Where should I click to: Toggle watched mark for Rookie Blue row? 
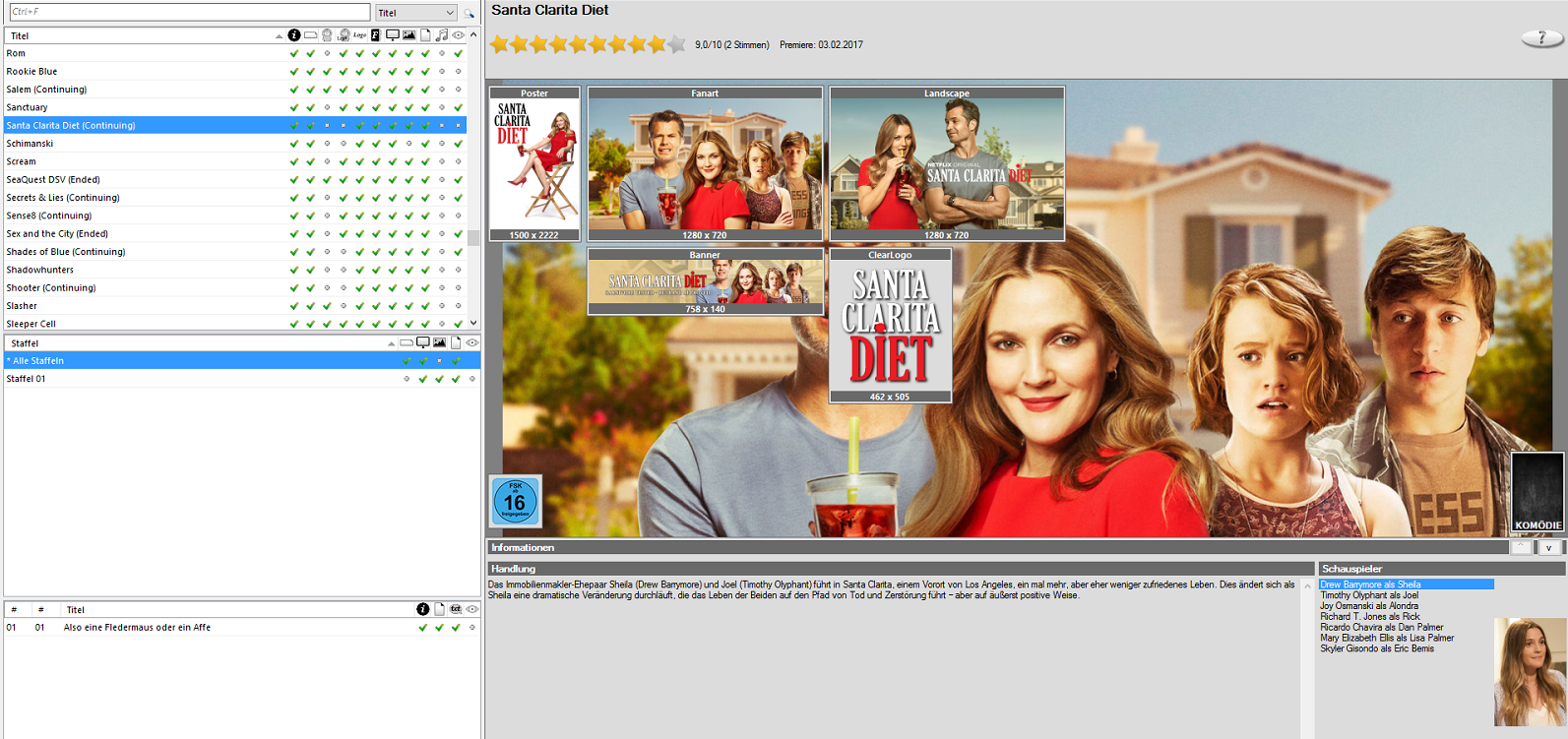click(458, 71)
